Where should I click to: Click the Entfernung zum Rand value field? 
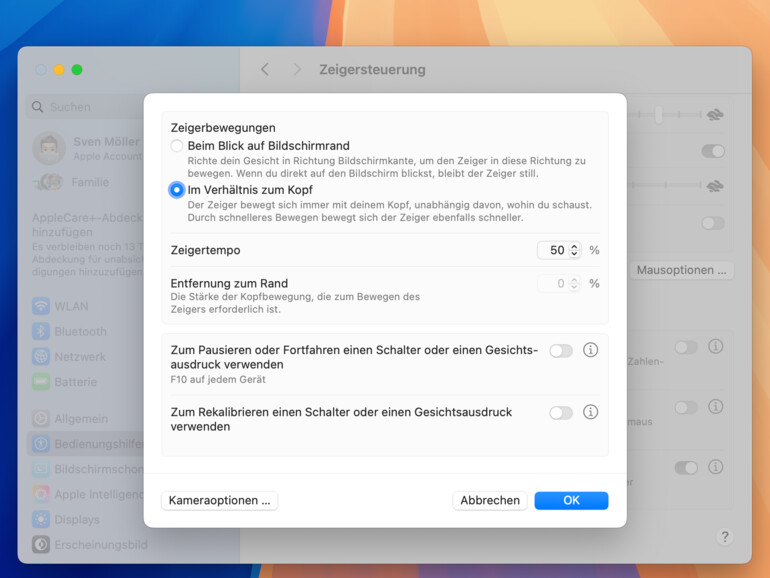tap(554, 283)
